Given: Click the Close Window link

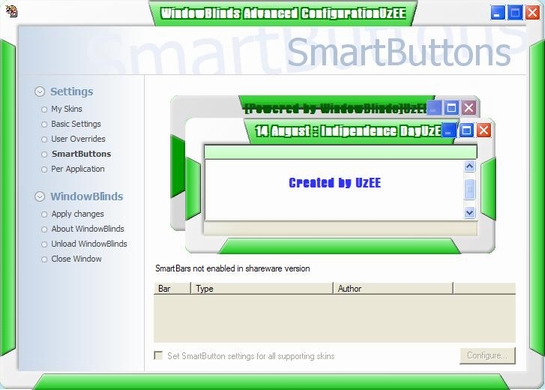Looking at the screenshot, I should pyautogui.click(x=76, y=259).
